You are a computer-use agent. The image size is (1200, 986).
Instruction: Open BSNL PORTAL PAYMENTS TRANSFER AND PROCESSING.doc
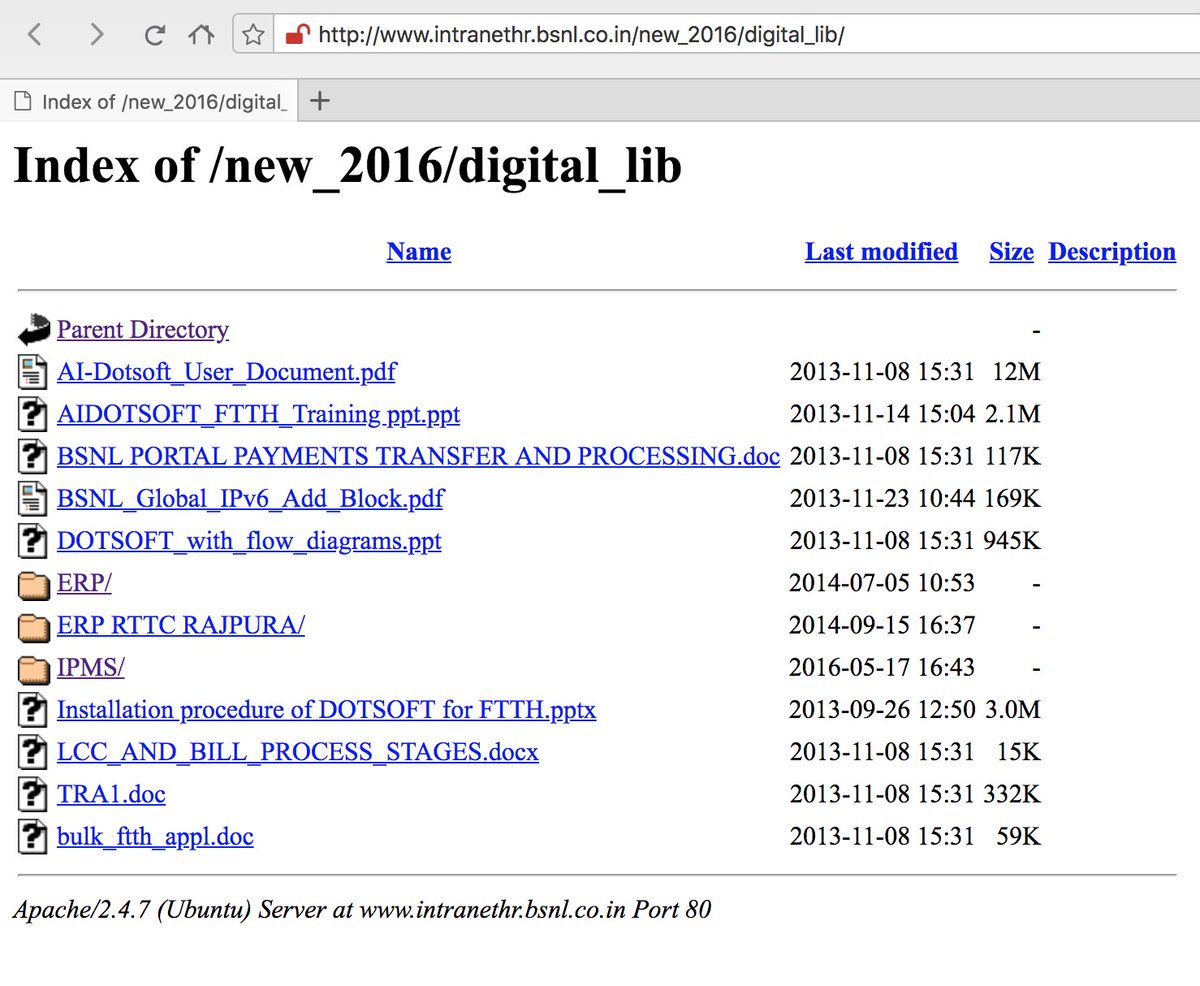click(418, 456)
